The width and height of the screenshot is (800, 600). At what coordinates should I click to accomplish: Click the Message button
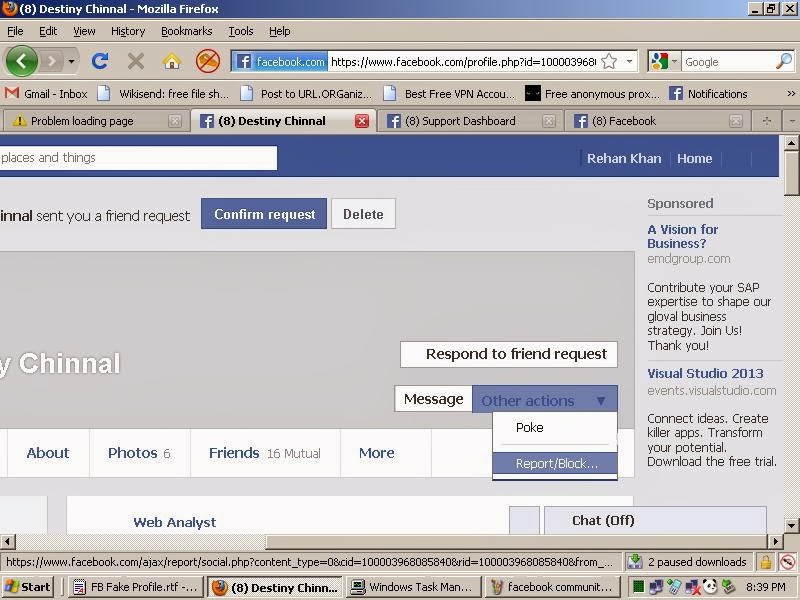pos(433,398)
